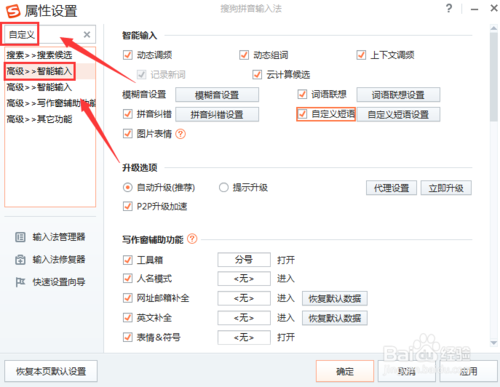Toggle the 英文补全 checkbox
The width and height of the screenshot is (500, 387).
tap(128, 317)
